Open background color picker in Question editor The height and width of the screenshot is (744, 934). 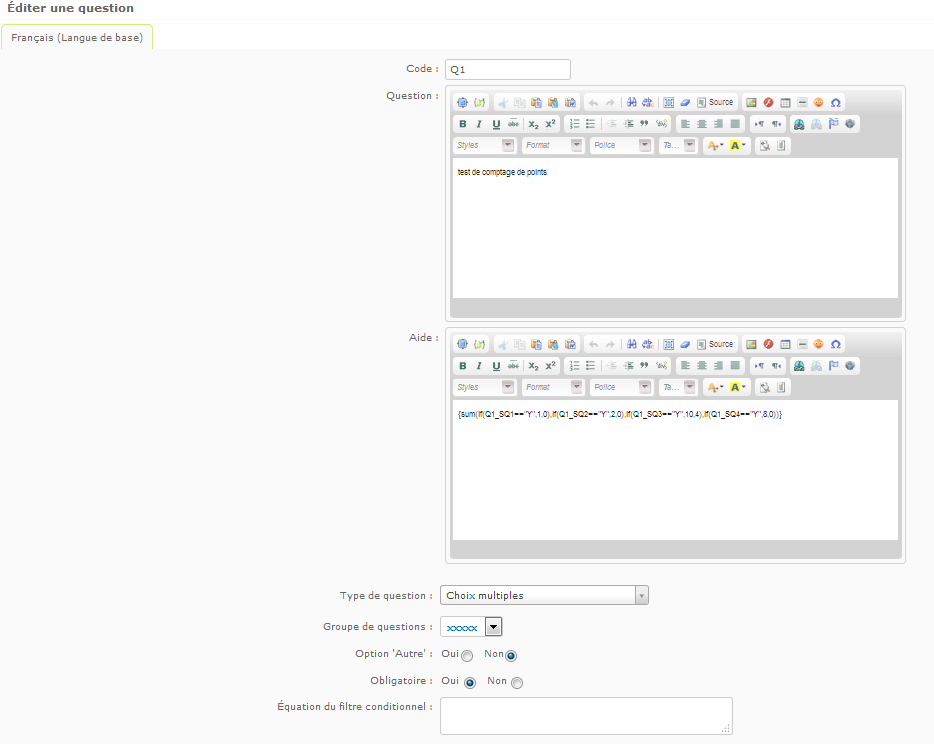pyautogui.click(x=739, y=146)
